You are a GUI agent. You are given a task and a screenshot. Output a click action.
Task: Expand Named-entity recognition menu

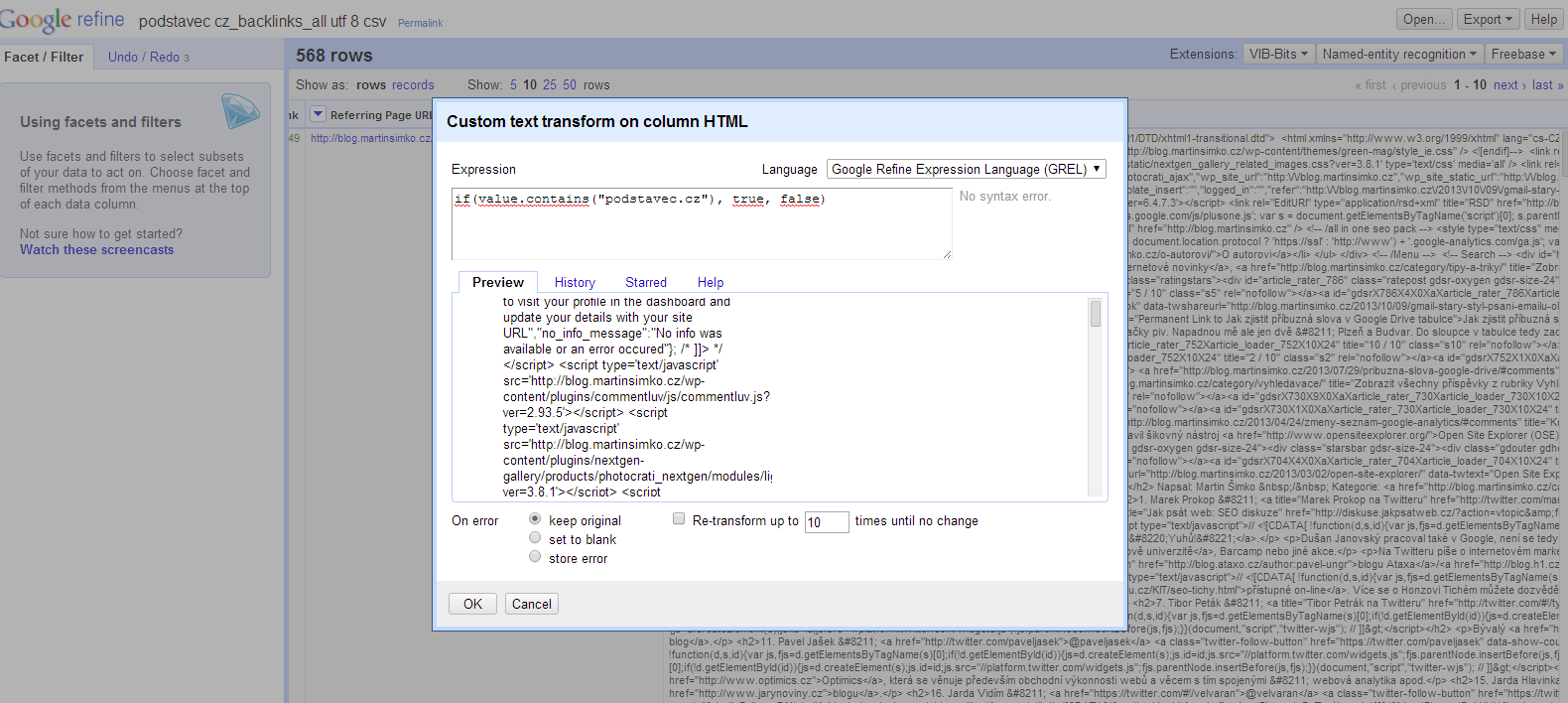point(1399,54)
